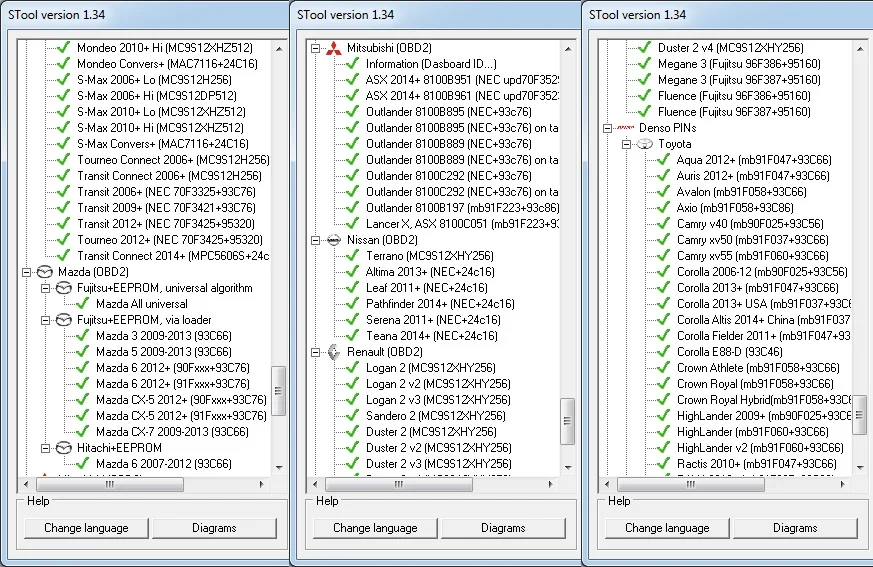The image size is (873, 567).
Task: Click the Denso PINs logo icon
Action: click(x=626, y=128)
